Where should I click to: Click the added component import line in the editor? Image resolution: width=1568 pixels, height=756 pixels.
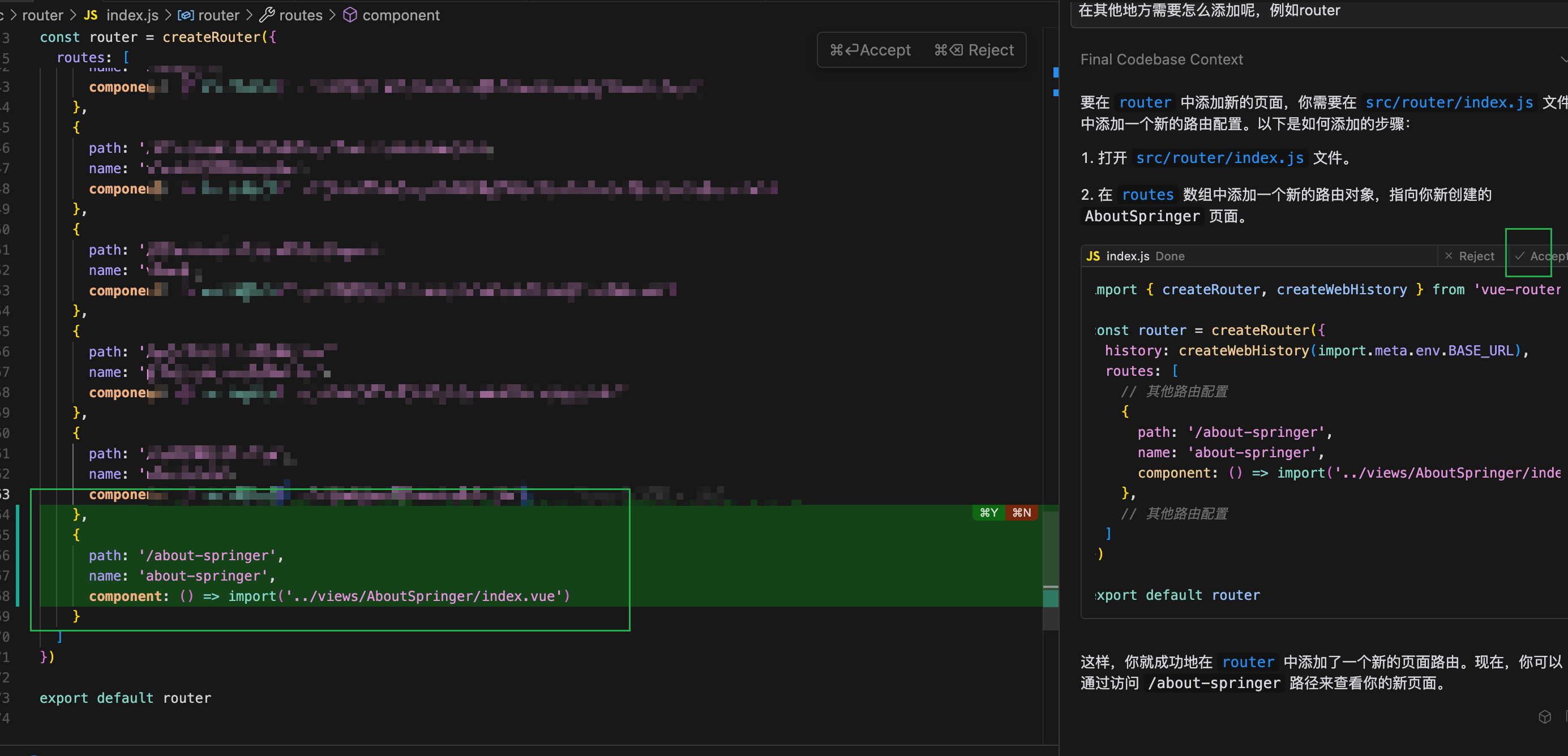coord(329,596)
